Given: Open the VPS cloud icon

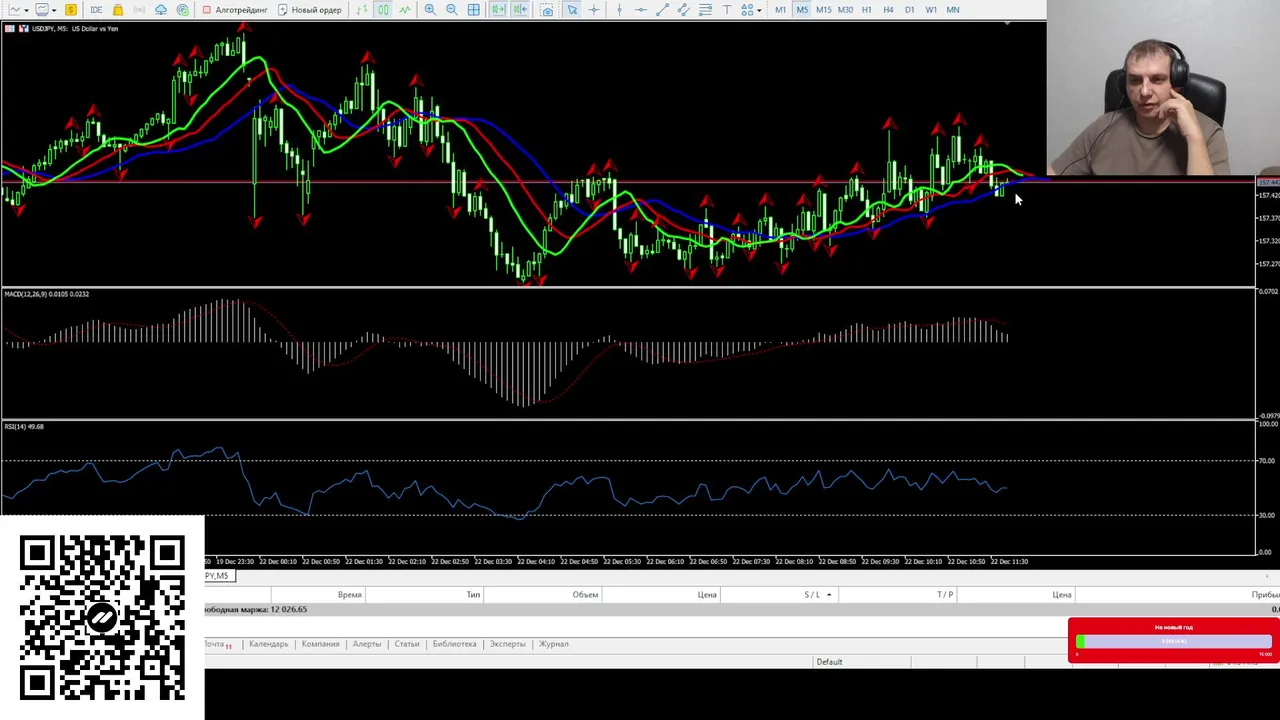Looking at the screenshot, I should (161, 10).
